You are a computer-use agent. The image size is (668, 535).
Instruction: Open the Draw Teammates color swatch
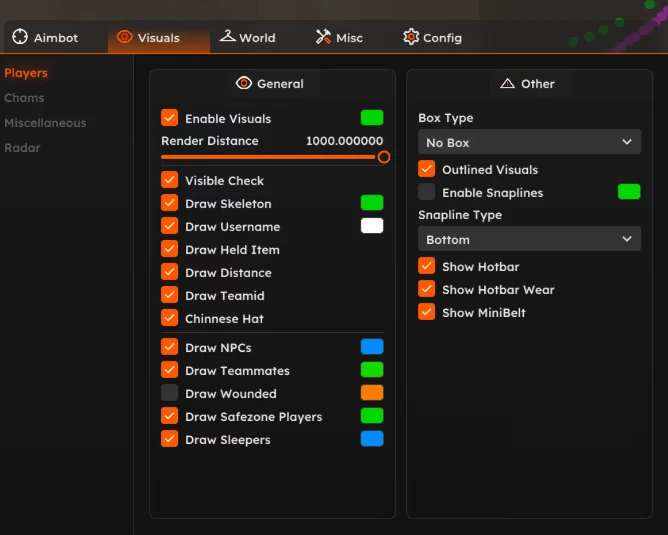tap(372, 370)
